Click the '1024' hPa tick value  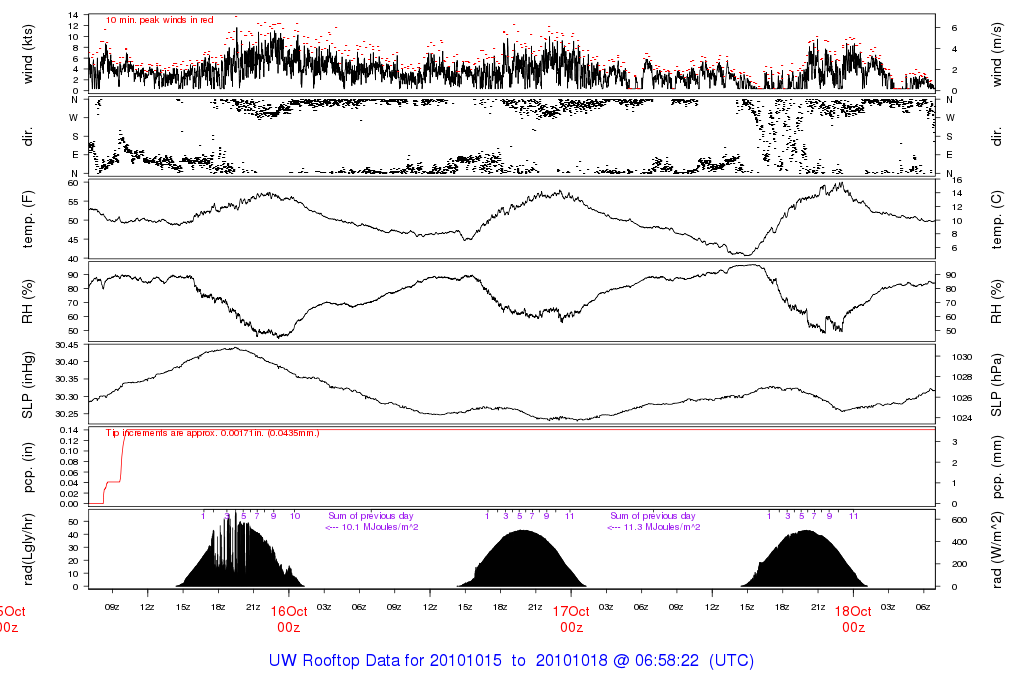963,418
